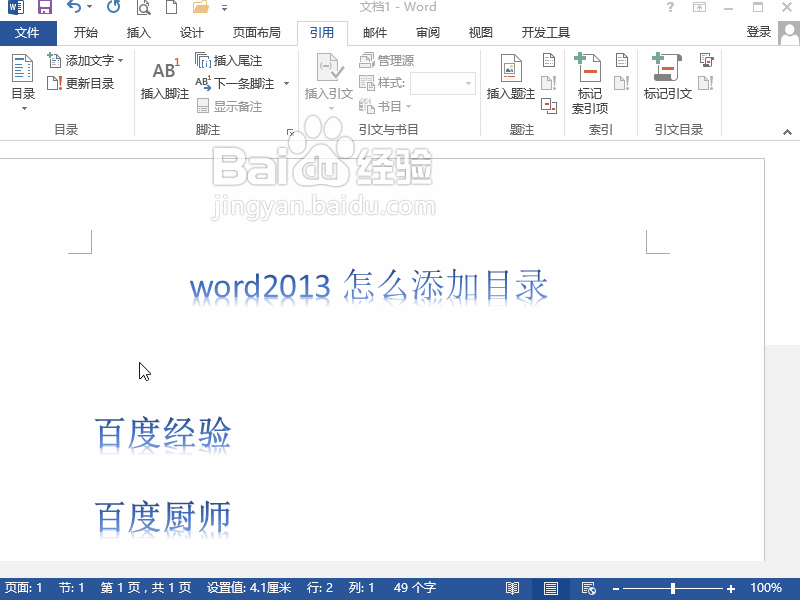This screenshot has height=600, width=800.
Task: Expand the undo history dropdown arrow
Action: pyautogui.click(x=89, y=7)
